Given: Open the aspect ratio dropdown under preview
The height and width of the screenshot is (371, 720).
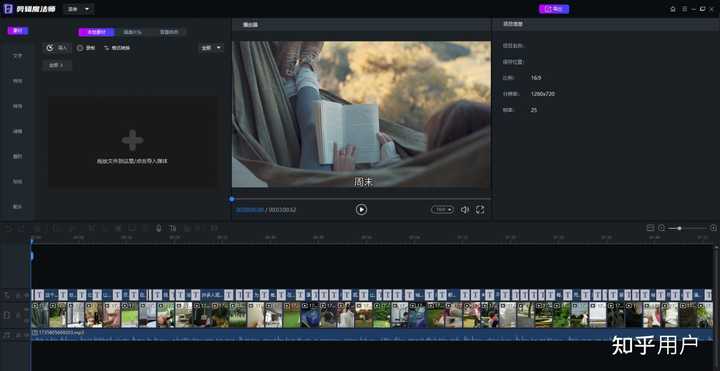Looking at the screenshot, I should [x=442, y=209].
